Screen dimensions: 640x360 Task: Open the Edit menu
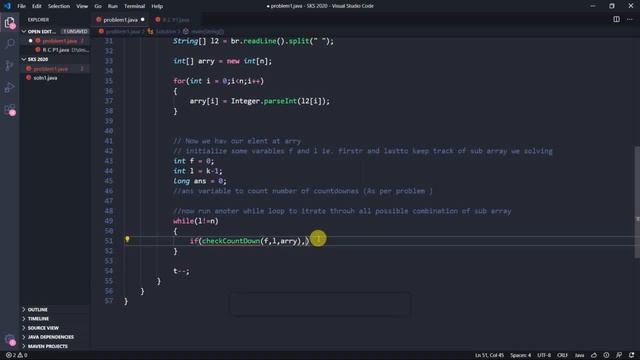click(x=37, y=6)
